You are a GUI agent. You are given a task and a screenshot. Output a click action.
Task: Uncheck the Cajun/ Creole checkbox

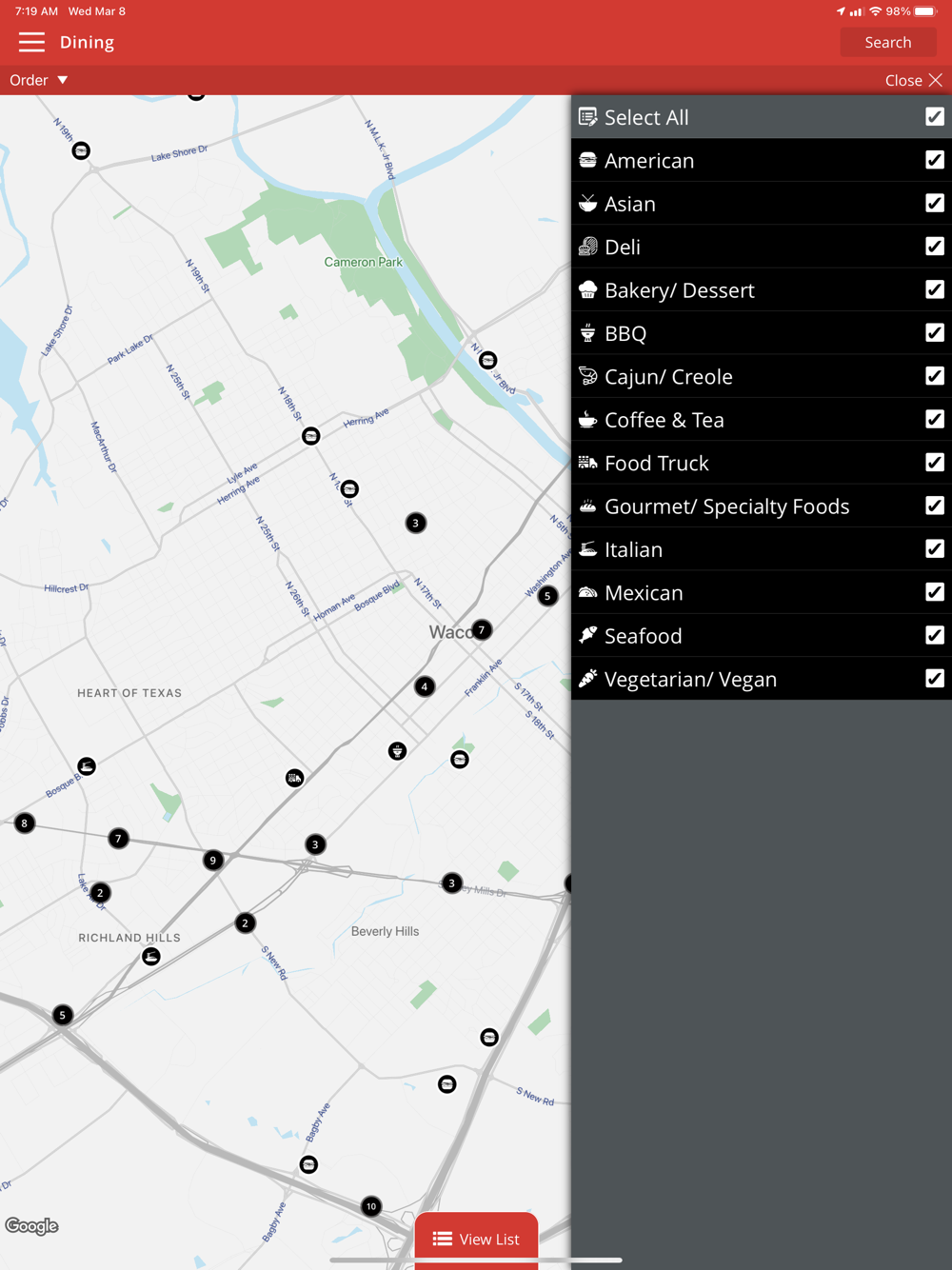935,376
